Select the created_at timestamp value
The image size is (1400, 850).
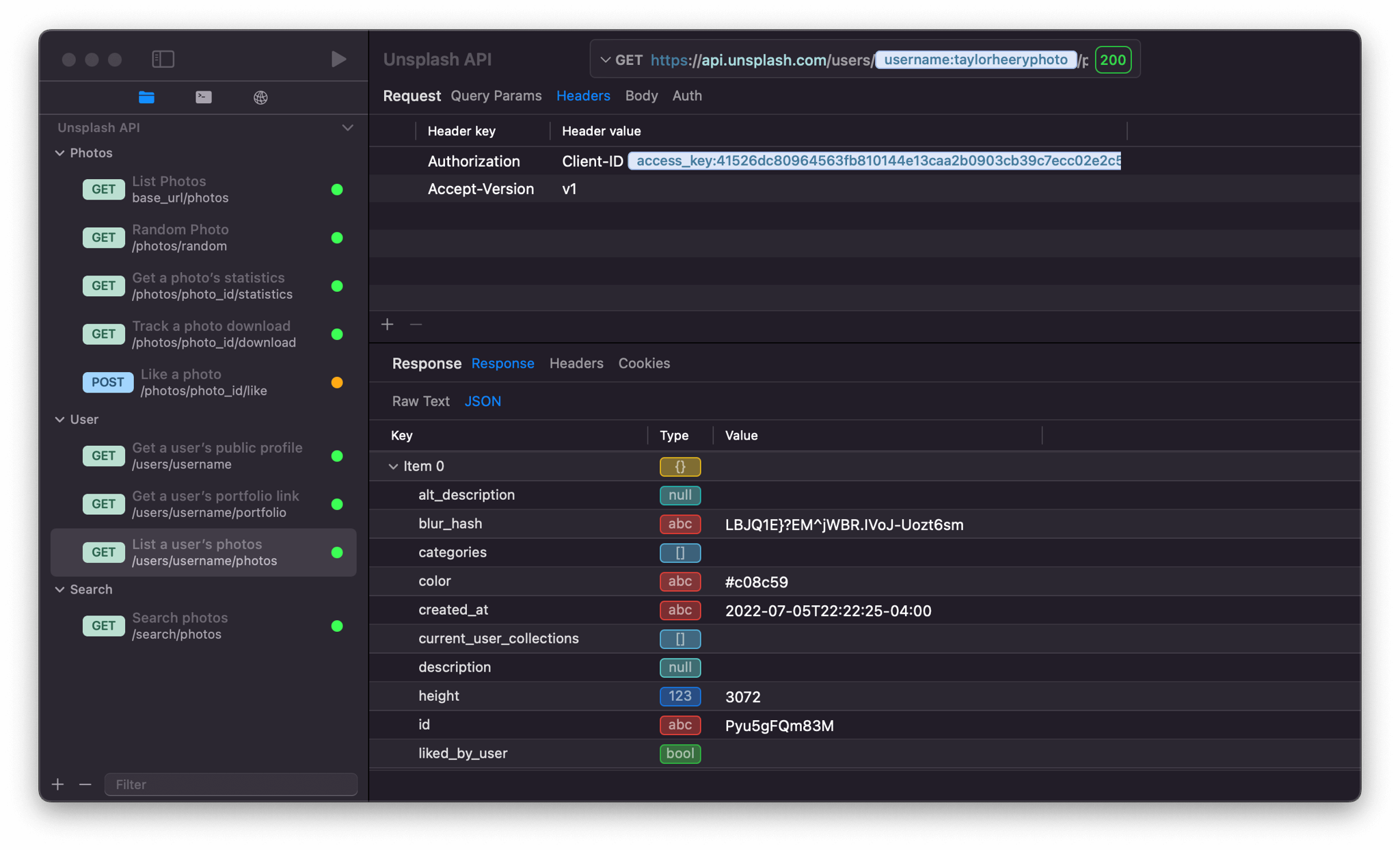pos(829,611)
